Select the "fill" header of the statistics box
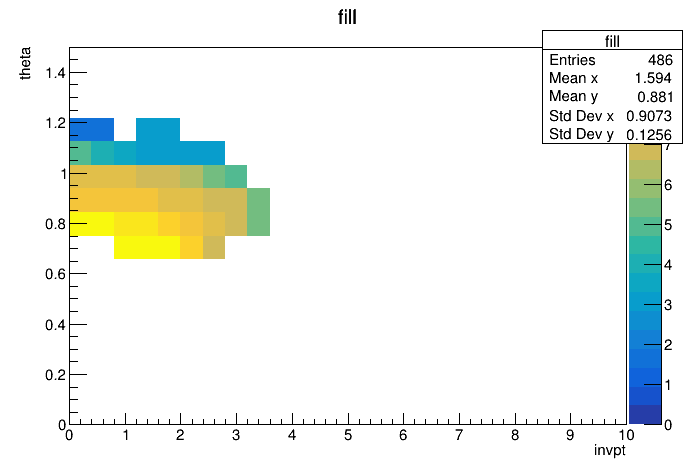 point(612,41)
